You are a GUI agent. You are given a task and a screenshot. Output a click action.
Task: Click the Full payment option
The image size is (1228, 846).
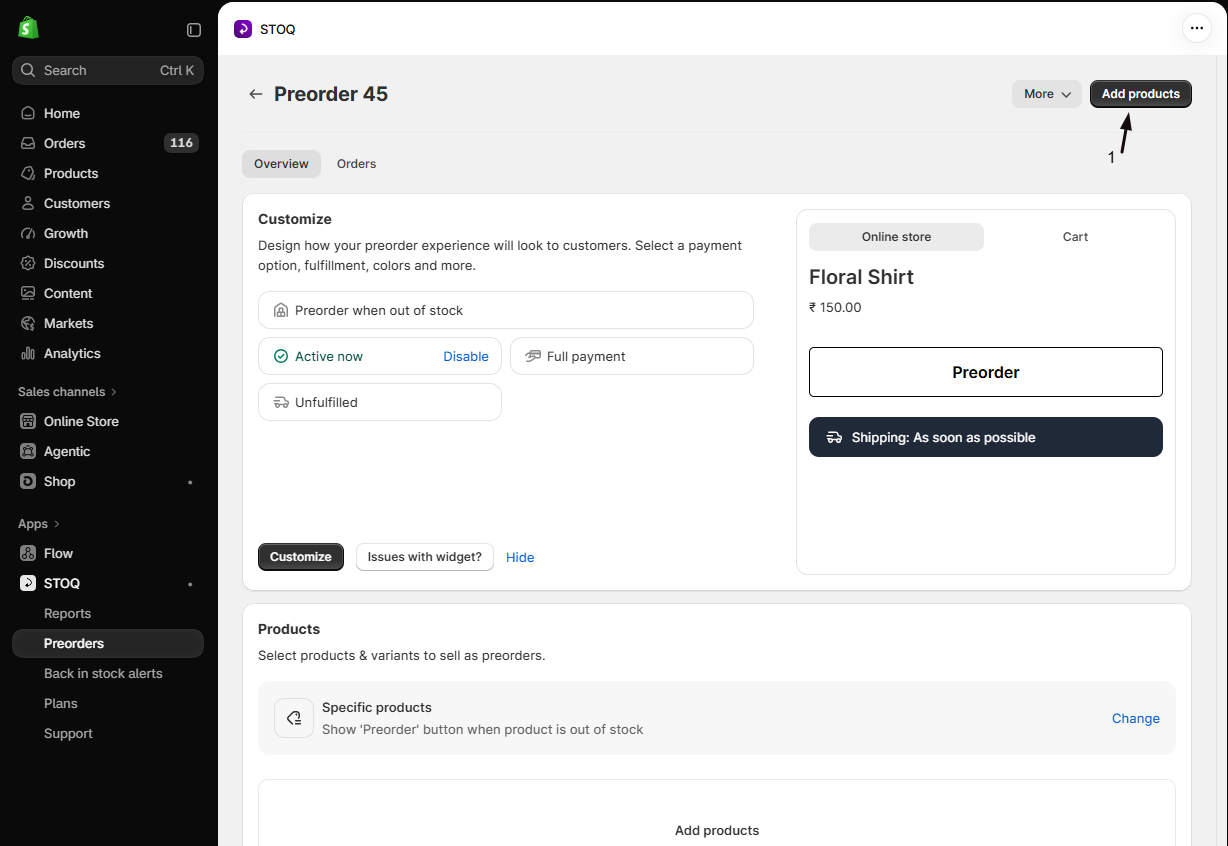pos(632,356)
